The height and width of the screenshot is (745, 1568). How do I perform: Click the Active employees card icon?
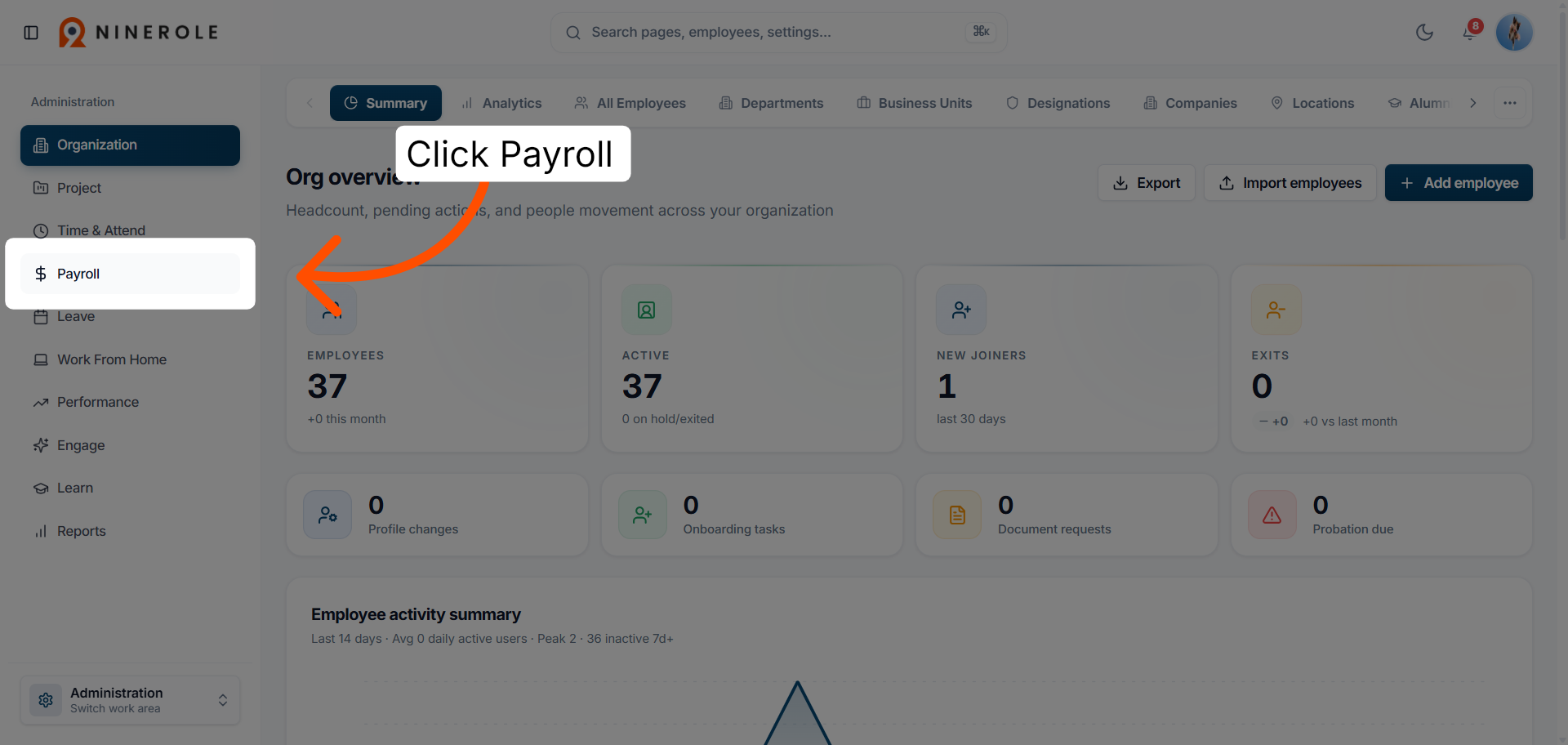(x=647, y=310)
